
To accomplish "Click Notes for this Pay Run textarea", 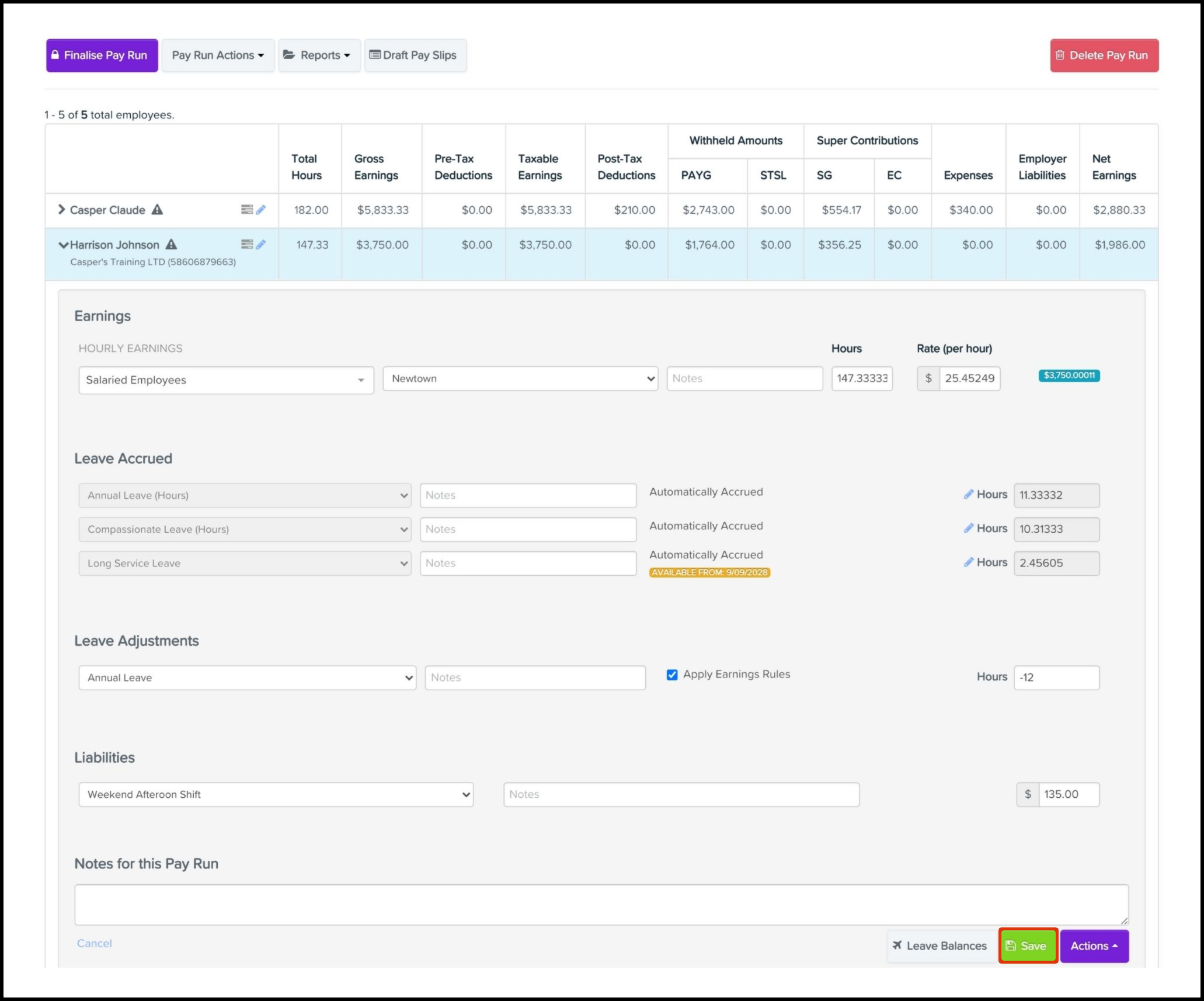I will [x=601, y=904].
